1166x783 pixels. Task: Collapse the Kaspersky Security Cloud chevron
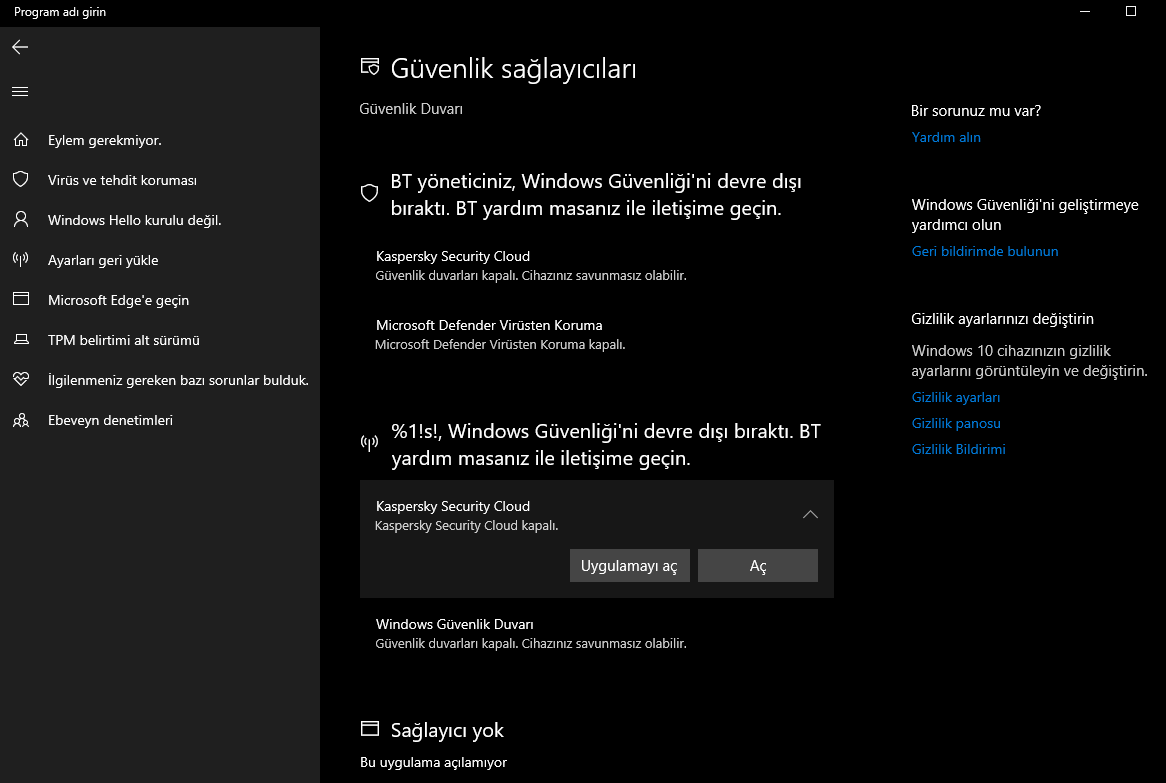(810, 514)
